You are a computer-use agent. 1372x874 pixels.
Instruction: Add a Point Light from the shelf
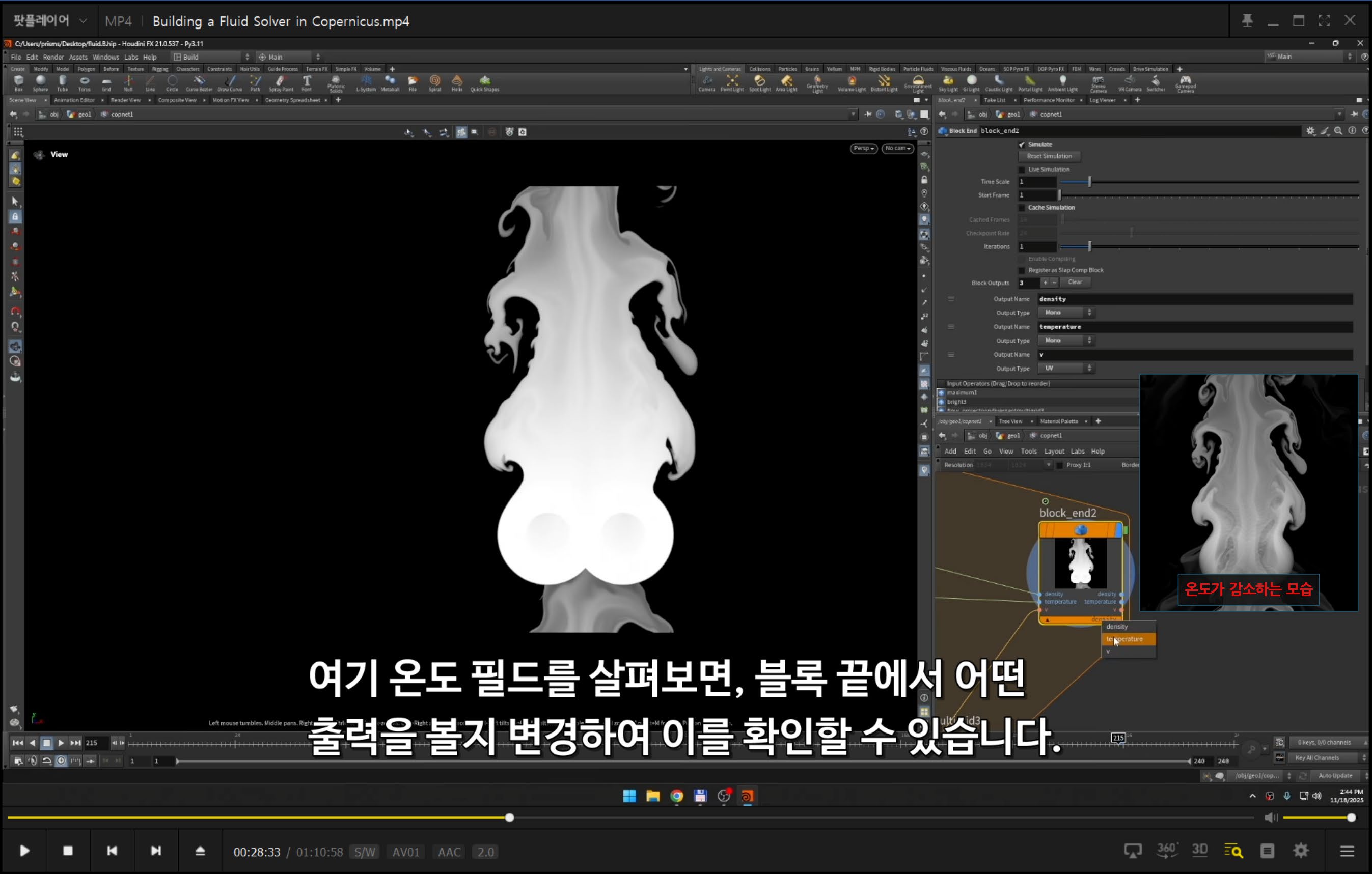click(732, 83)
